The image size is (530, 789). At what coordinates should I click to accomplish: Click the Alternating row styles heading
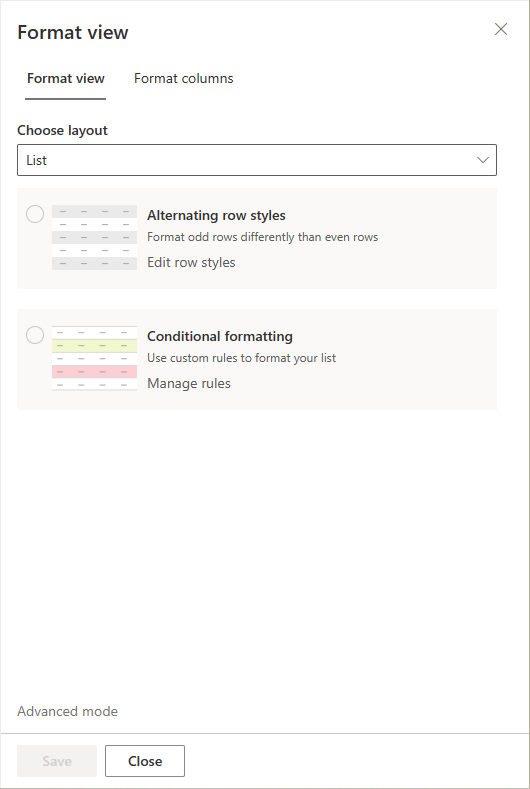(216, 215)
